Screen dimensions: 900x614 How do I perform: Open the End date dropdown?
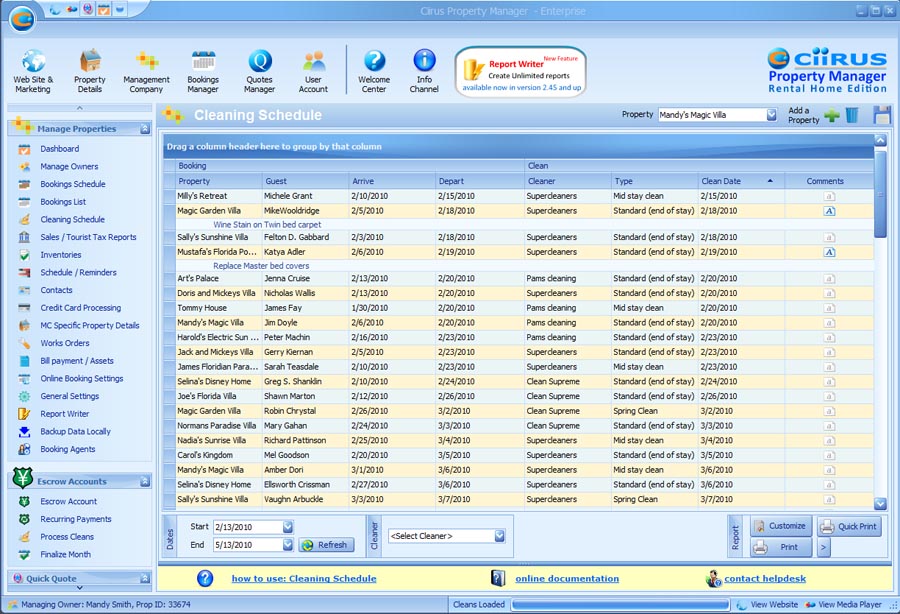pos(288,545)
